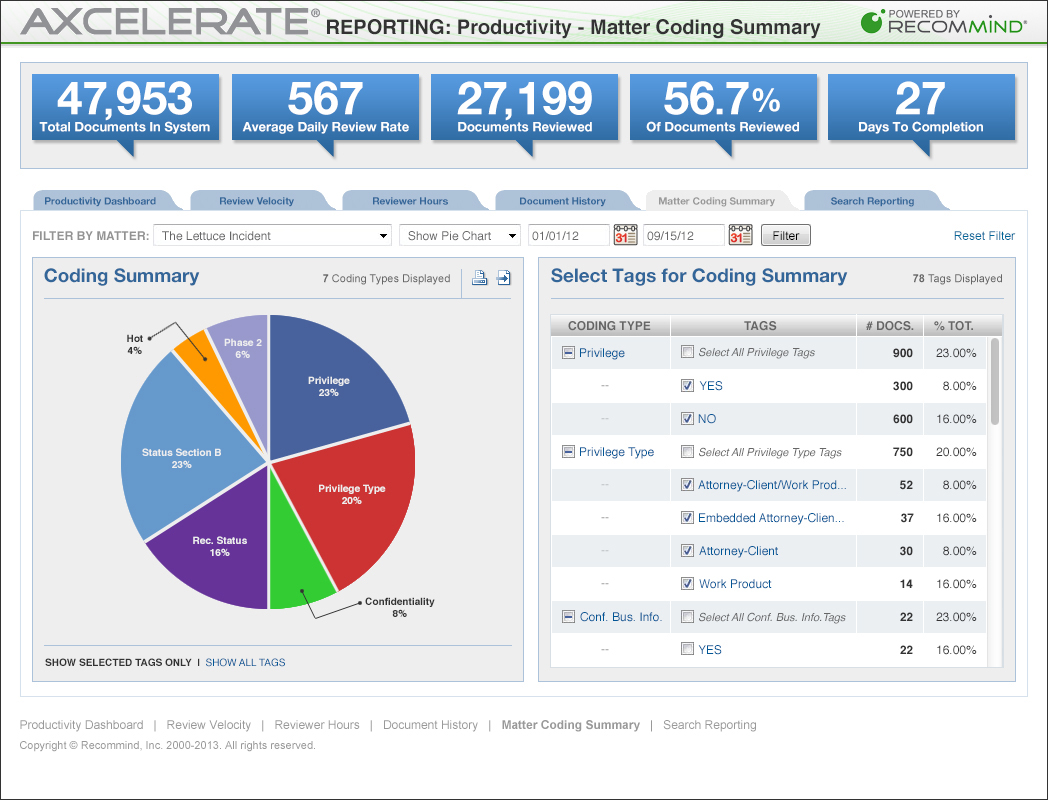Click the Recommind logo
The image size is (1048, 800).
tap(944, 22)
